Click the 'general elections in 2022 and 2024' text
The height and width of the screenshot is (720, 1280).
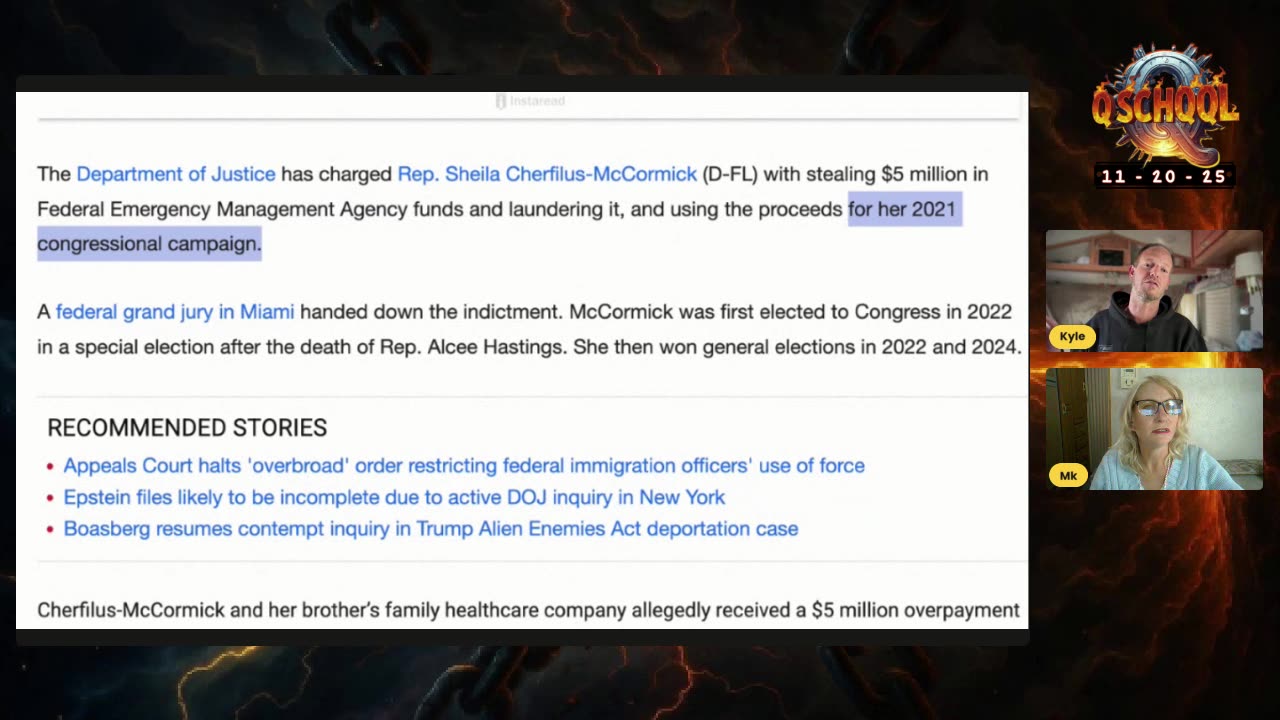861,347
